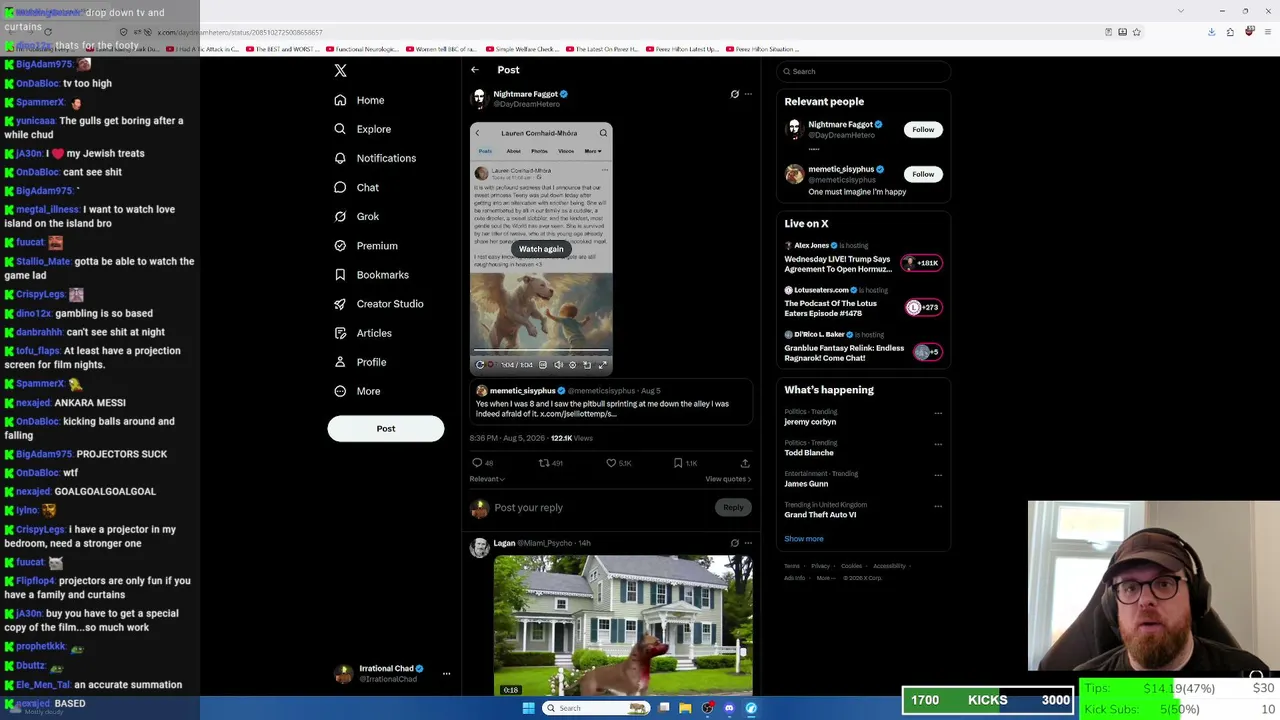The image size is (1280, 720).
Task: Open more options for jeremy corbyn trend
Action: point(938,413)
